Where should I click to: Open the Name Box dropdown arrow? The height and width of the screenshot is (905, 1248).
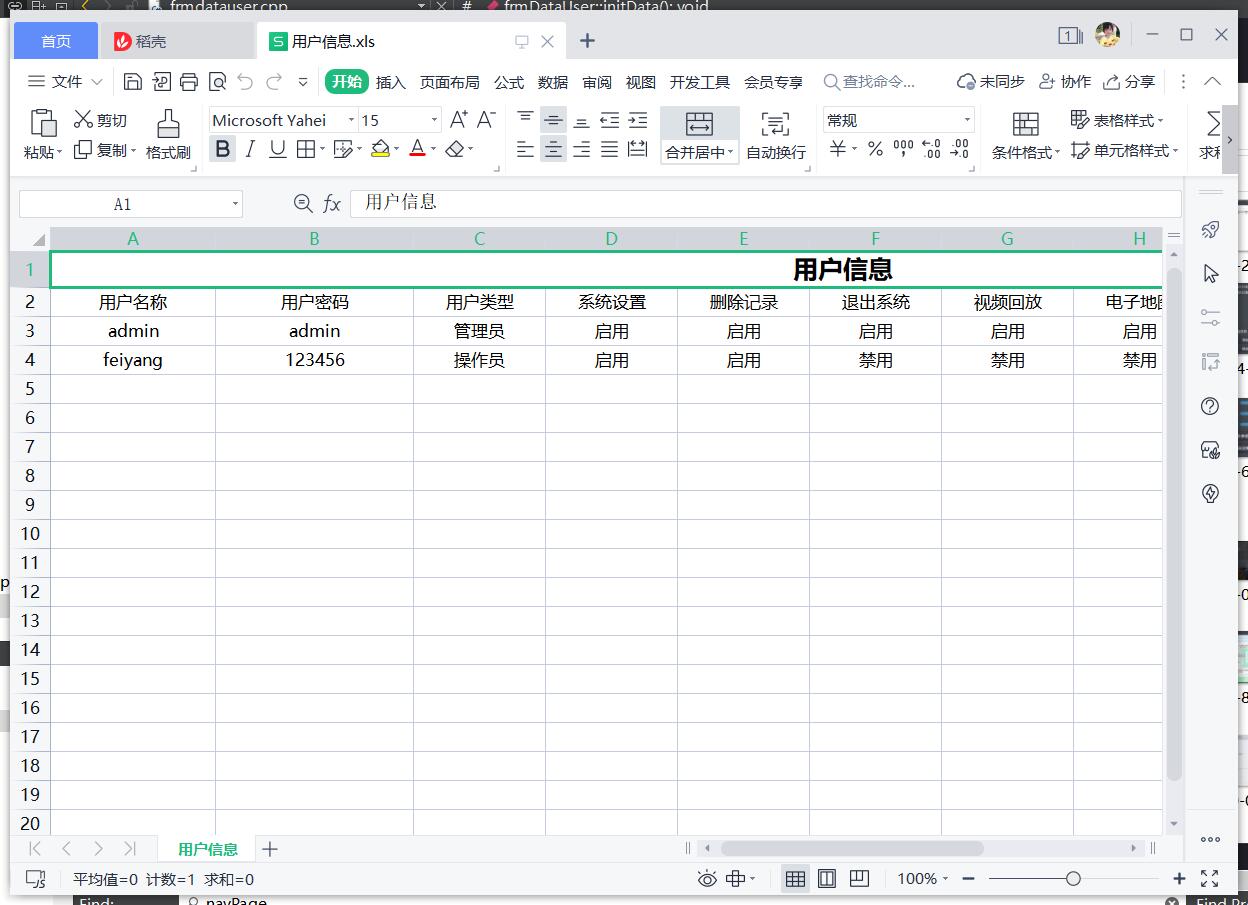pos(236,204)
